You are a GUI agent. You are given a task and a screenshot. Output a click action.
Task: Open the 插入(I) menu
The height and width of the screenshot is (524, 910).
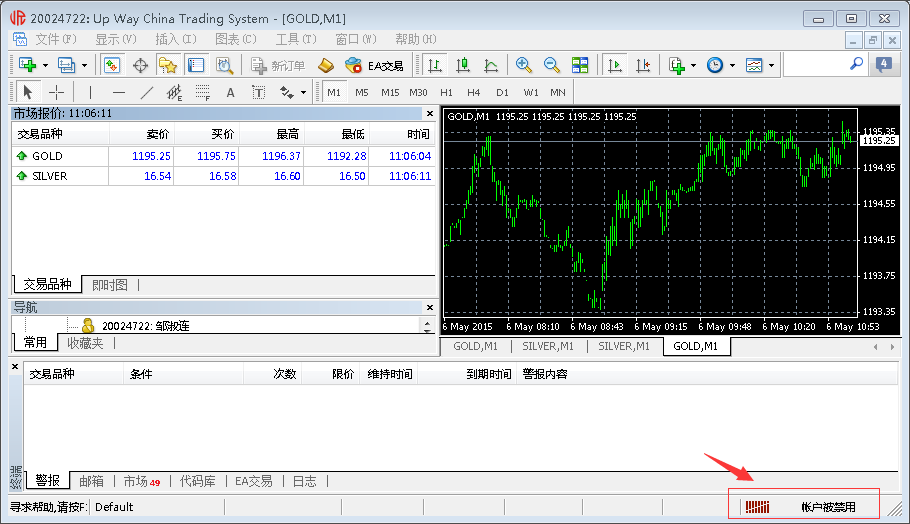(x=176, y=39)
